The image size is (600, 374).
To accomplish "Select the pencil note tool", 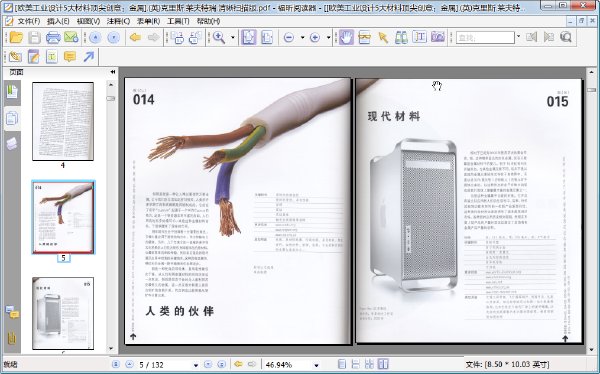I will [34, 57].
